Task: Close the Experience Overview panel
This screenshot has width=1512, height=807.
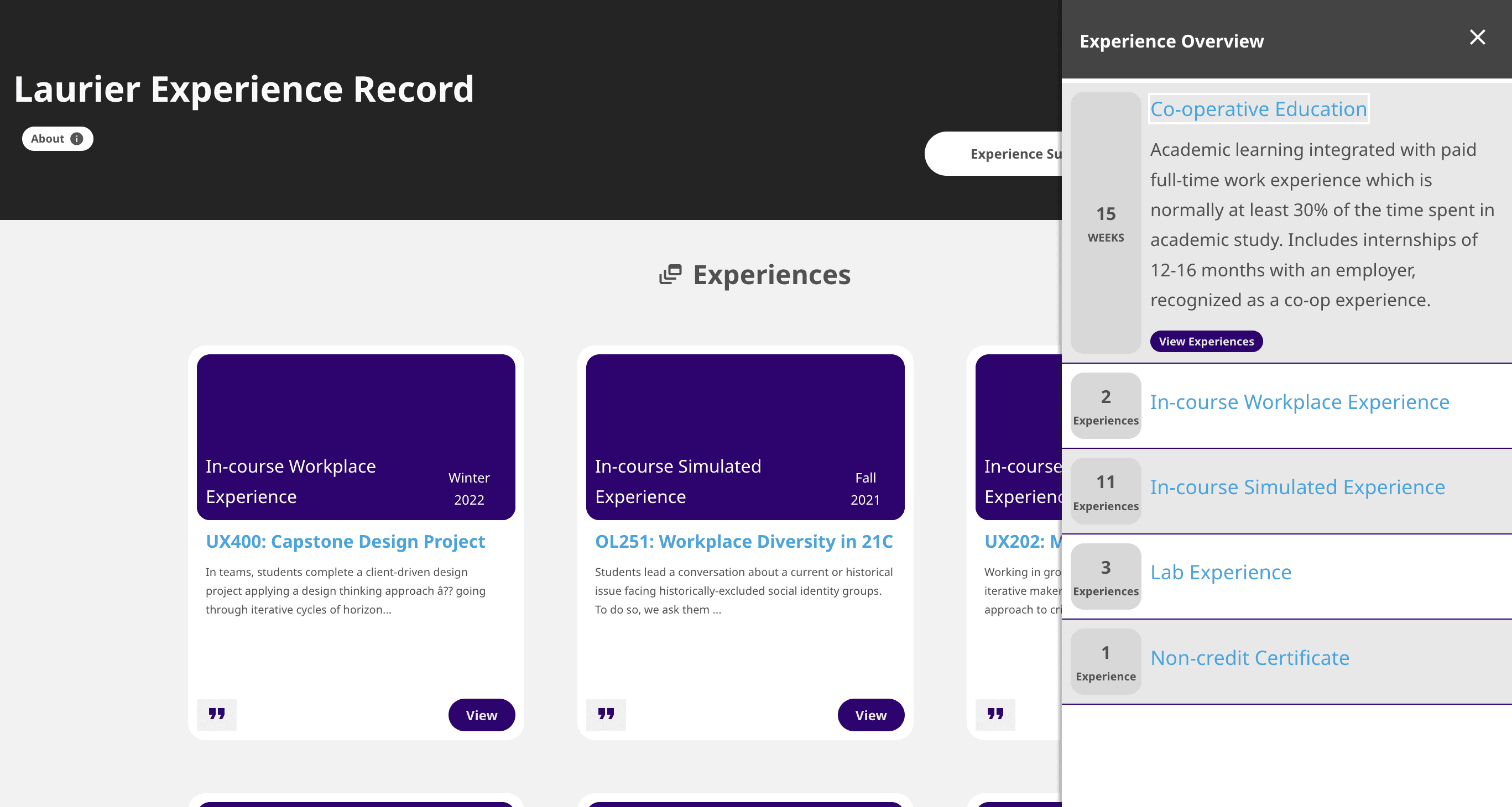Action: pyautogui.click(x=1477, y=38)
